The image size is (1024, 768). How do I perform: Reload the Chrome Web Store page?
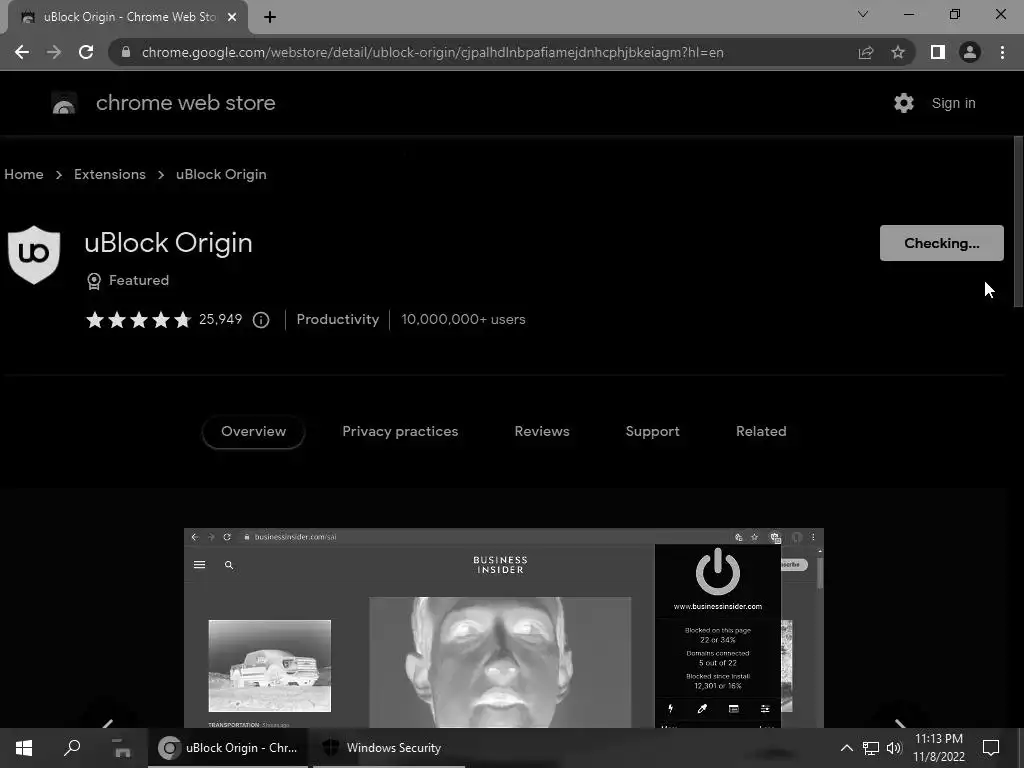coord(86,52)
